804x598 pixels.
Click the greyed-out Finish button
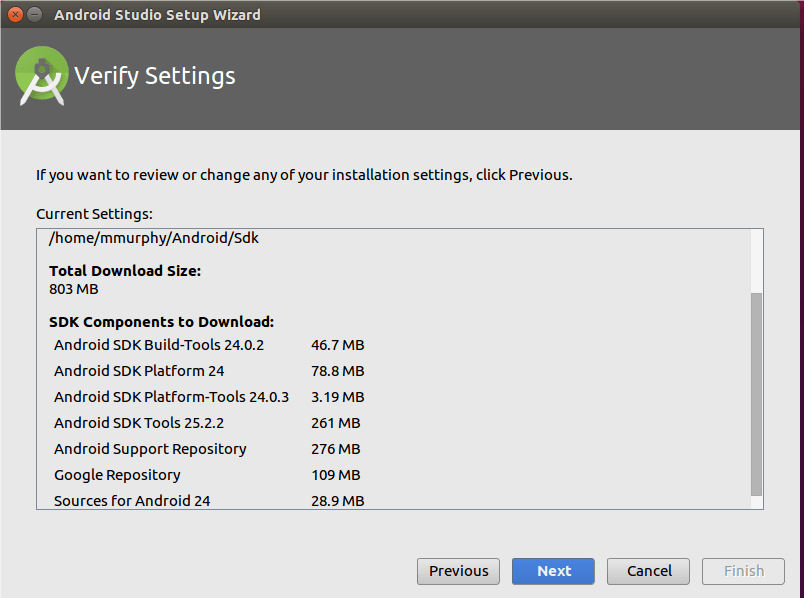pyautogui.click(x=743, y=571)
